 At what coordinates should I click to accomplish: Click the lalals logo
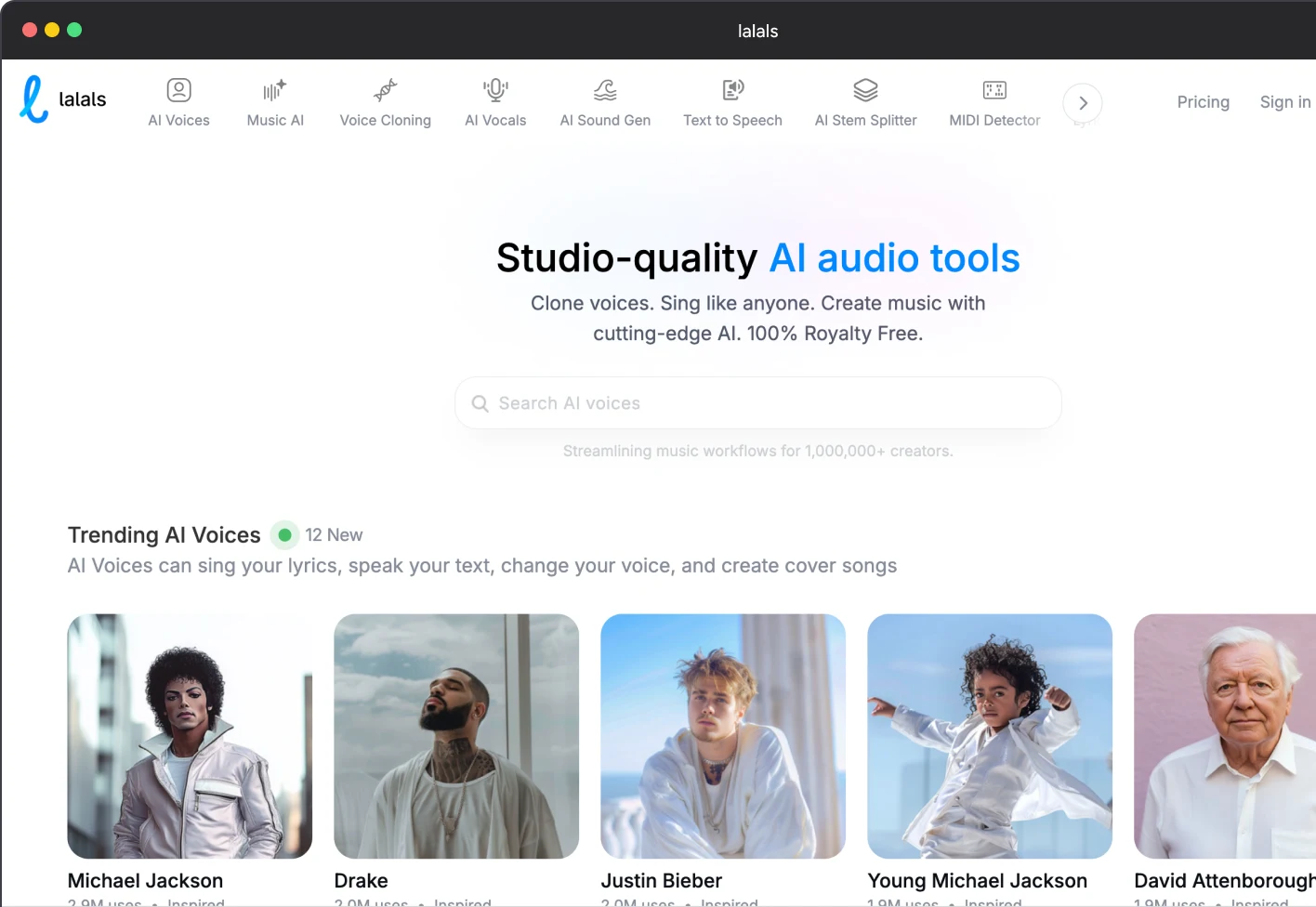pyautogui.click(x=63, y=99)
